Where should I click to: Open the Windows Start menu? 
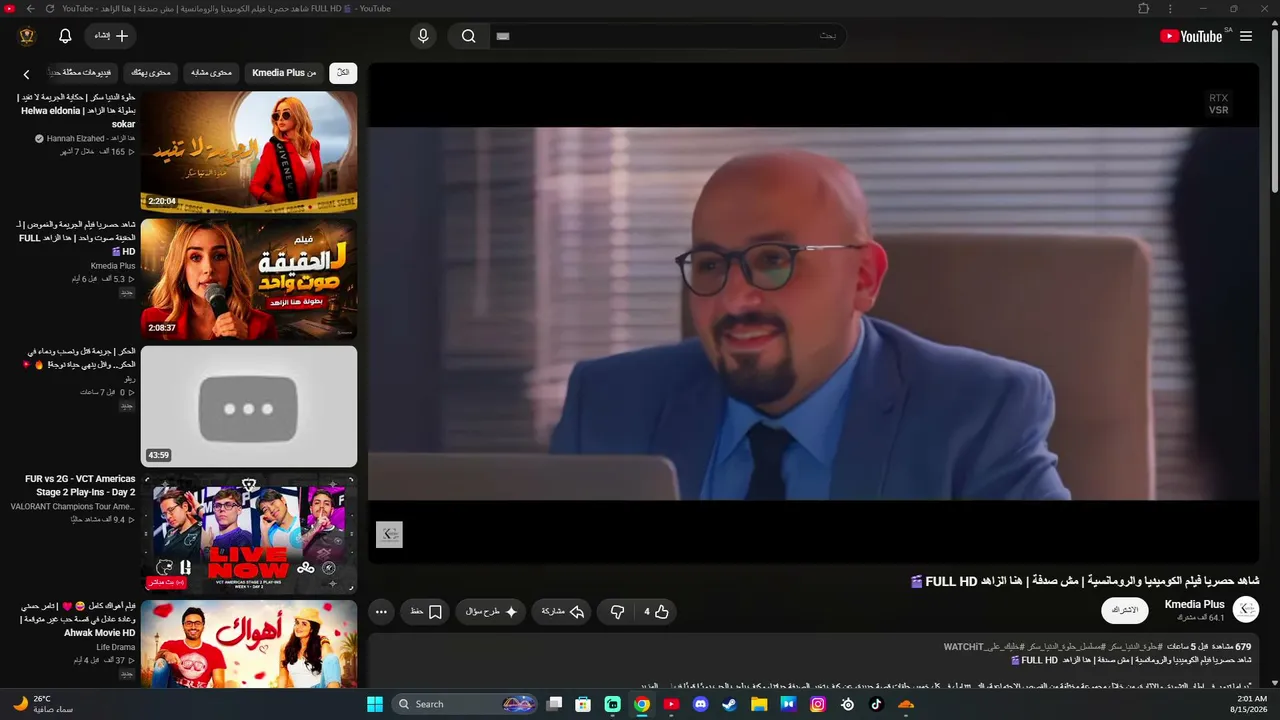(x=375, y=704)
